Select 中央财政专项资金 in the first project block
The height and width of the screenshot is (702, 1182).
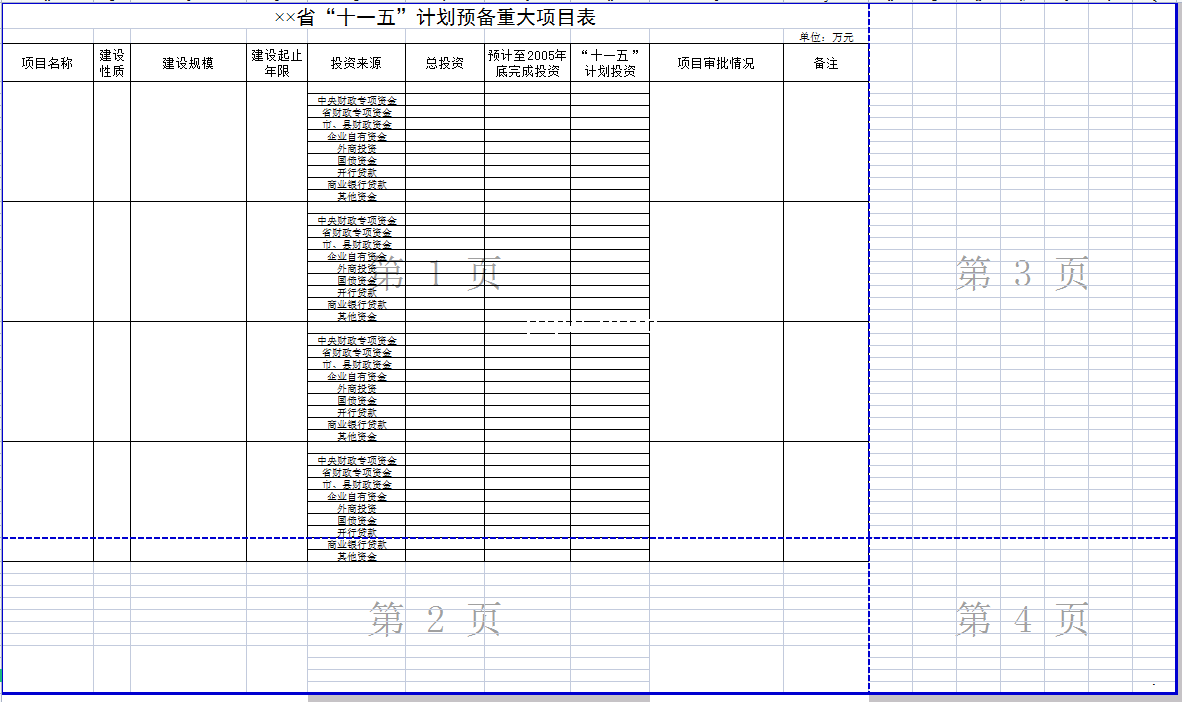point(357,101)
